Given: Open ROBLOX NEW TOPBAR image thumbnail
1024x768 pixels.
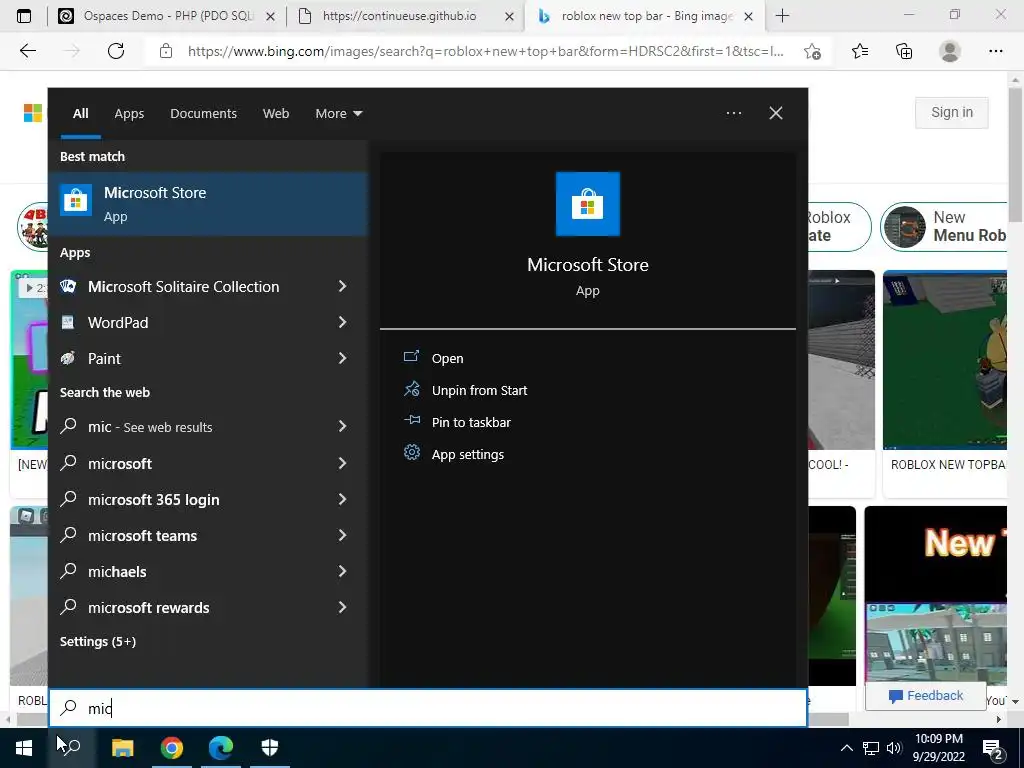Looking at the screenshot, I should pos(944,360).
